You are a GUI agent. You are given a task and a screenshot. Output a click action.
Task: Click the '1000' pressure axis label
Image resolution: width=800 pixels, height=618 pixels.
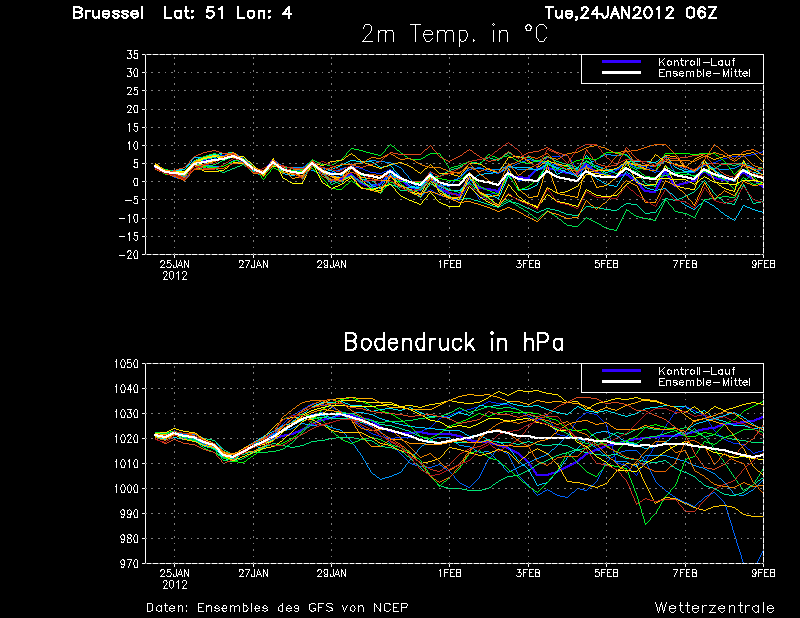127,489
